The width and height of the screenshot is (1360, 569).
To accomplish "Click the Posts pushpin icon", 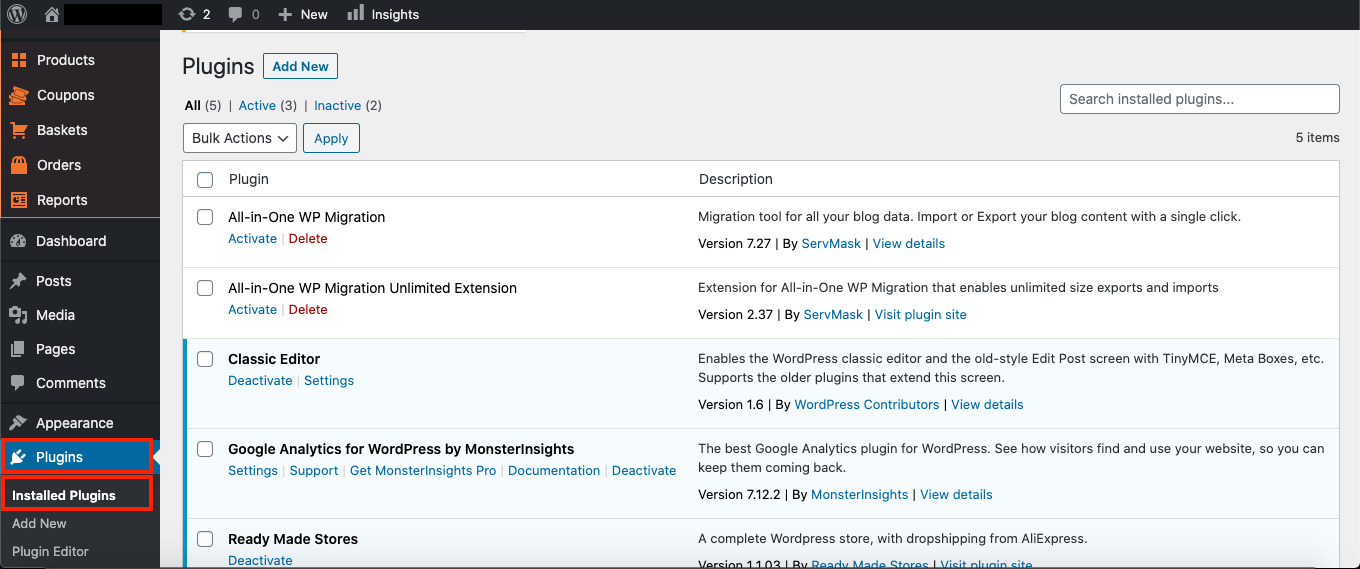I will click(18, 281).
